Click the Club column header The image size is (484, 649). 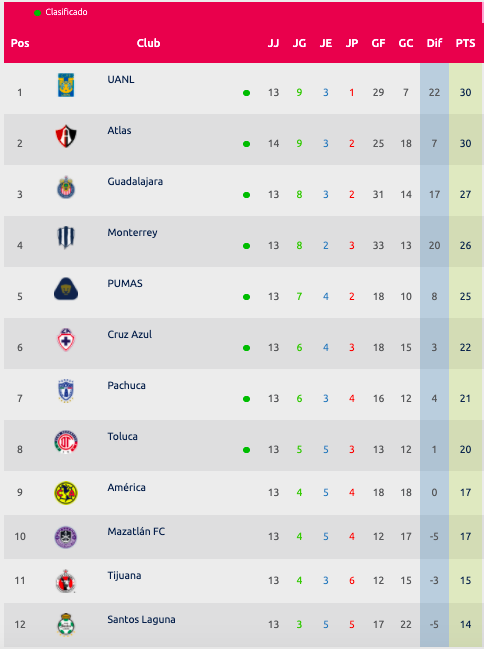point(148,43)
